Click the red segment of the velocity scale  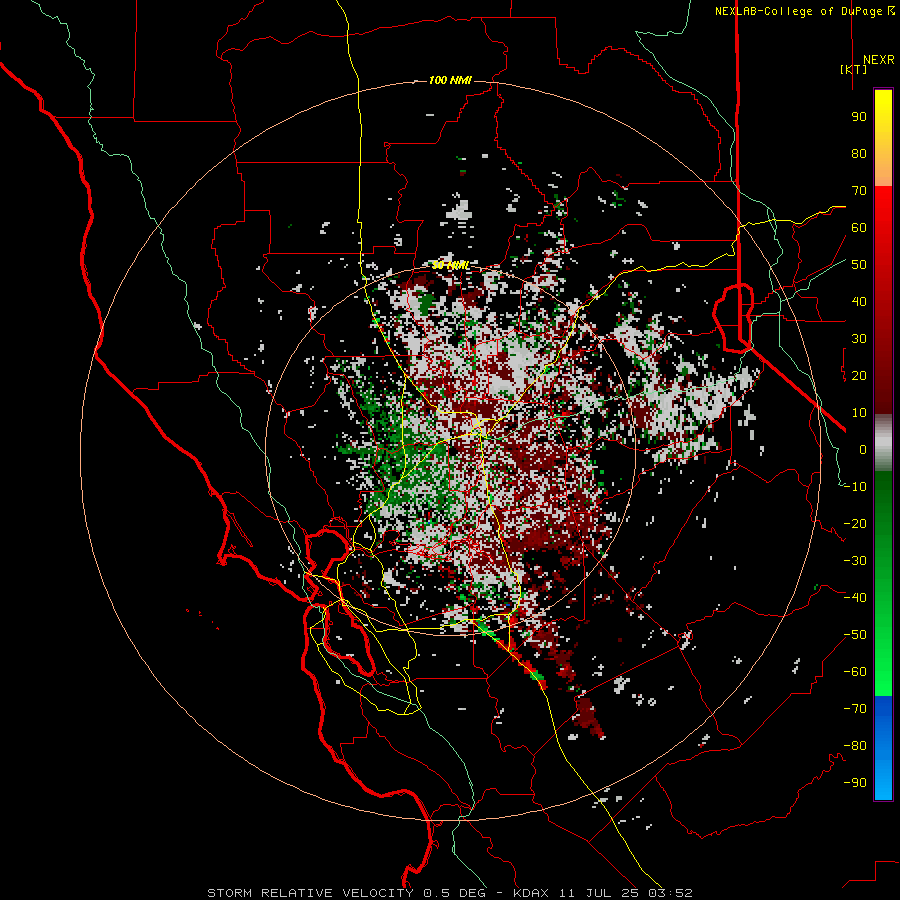tap(883, 300)
